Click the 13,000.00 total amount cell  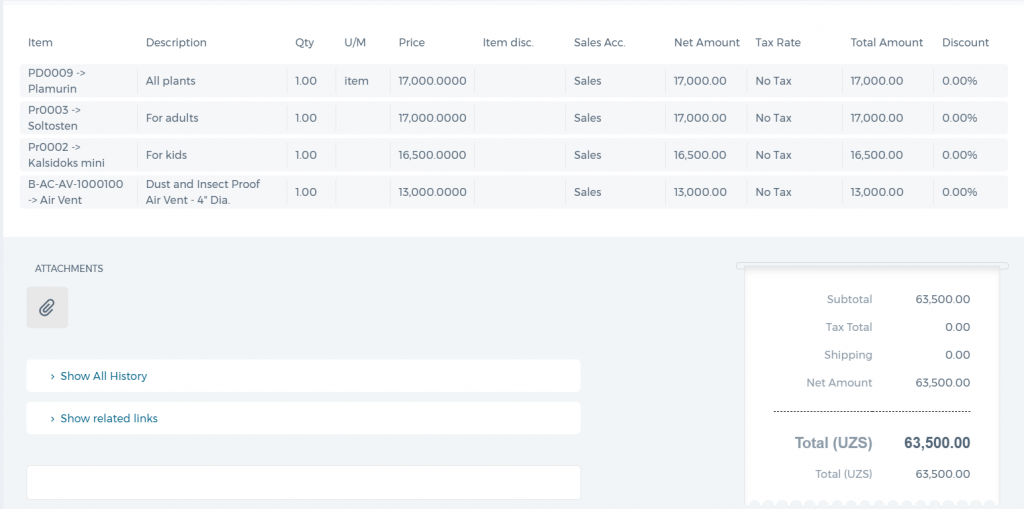click(888, 192)
